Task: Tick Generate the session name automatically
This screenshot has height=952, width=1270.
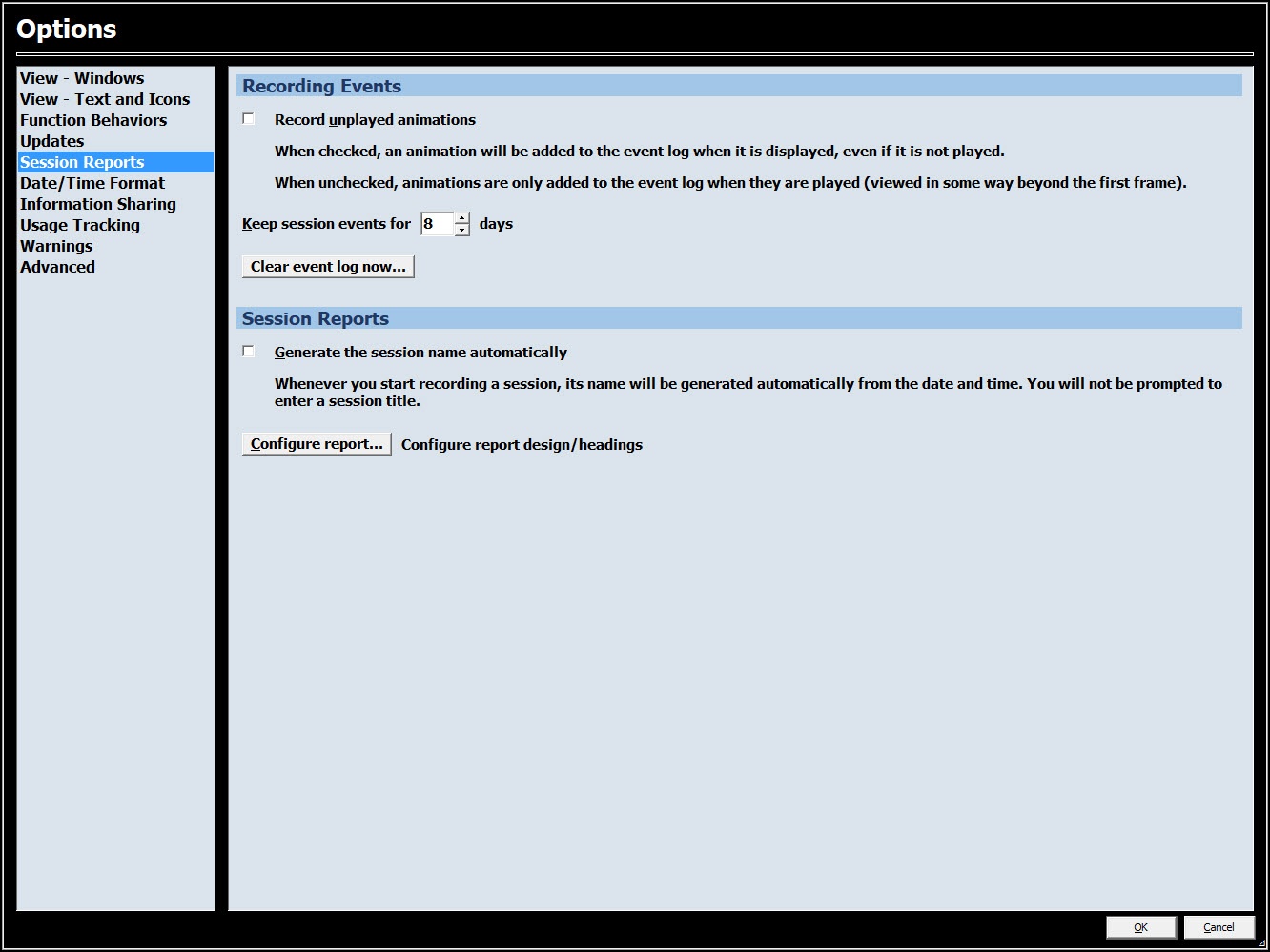Action: 249,352
